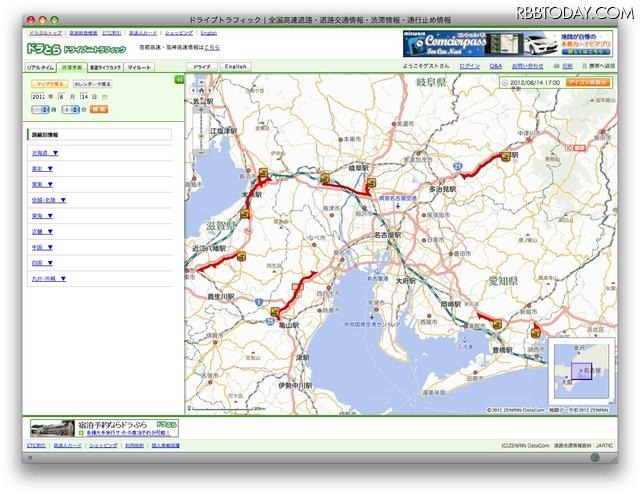Screen dimensions: 640x494
Task: Pan the map up with the arrow control
Action: click(x=201, y=84)
